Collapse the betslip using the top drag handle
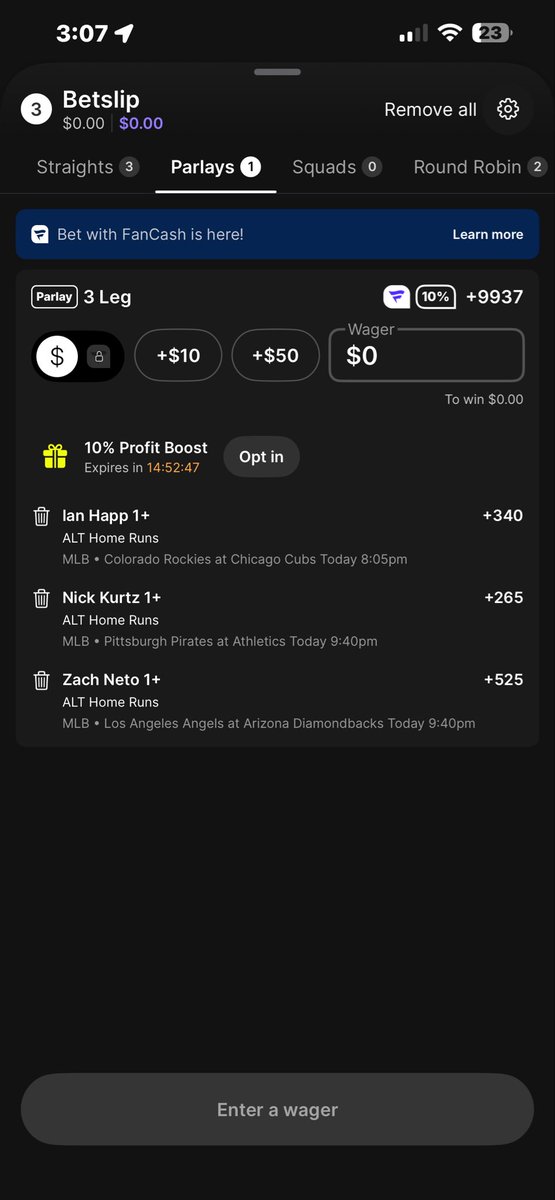This screenshot has width=555, height=1200. (277, 72)
